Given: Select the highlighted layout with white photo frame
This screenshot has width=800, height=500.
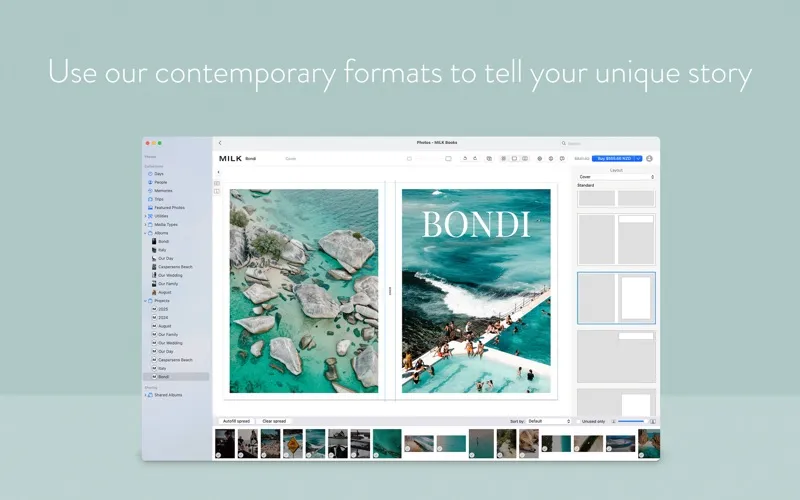Looking at the screenshot, I should [x=616, y=298].
